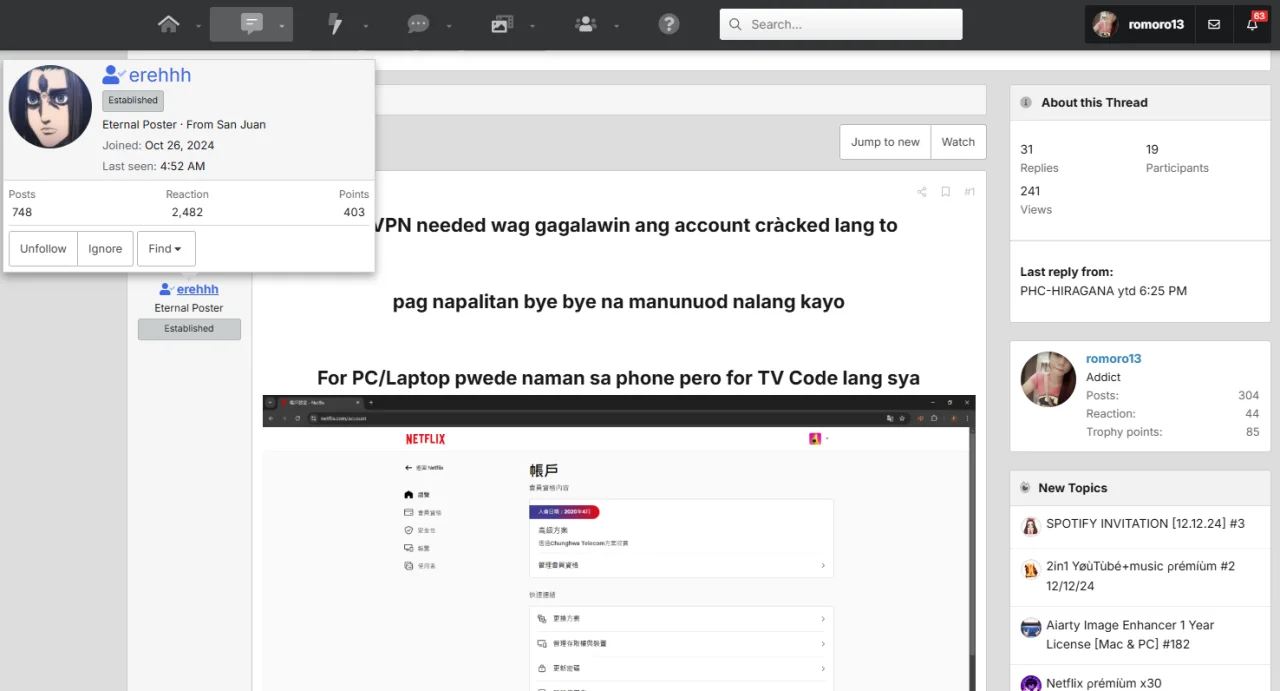
Task: Click the San Juan location link
Action: click(x=240, y=124)
